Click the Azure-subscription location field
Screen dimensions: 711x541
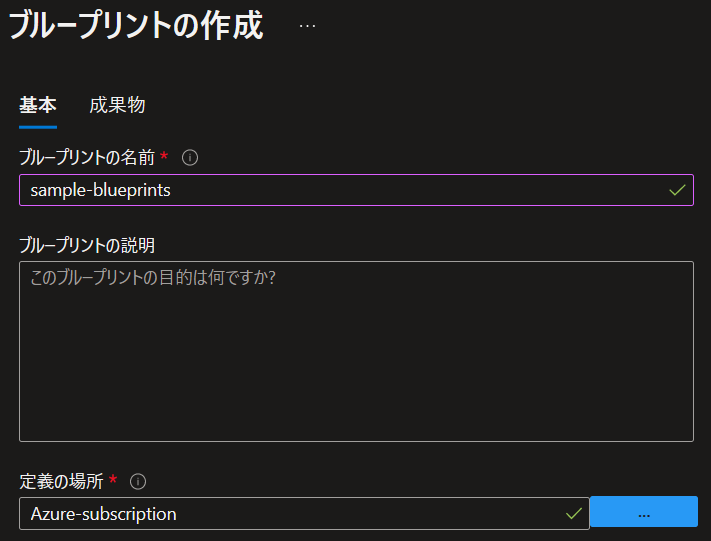point(304,513)
